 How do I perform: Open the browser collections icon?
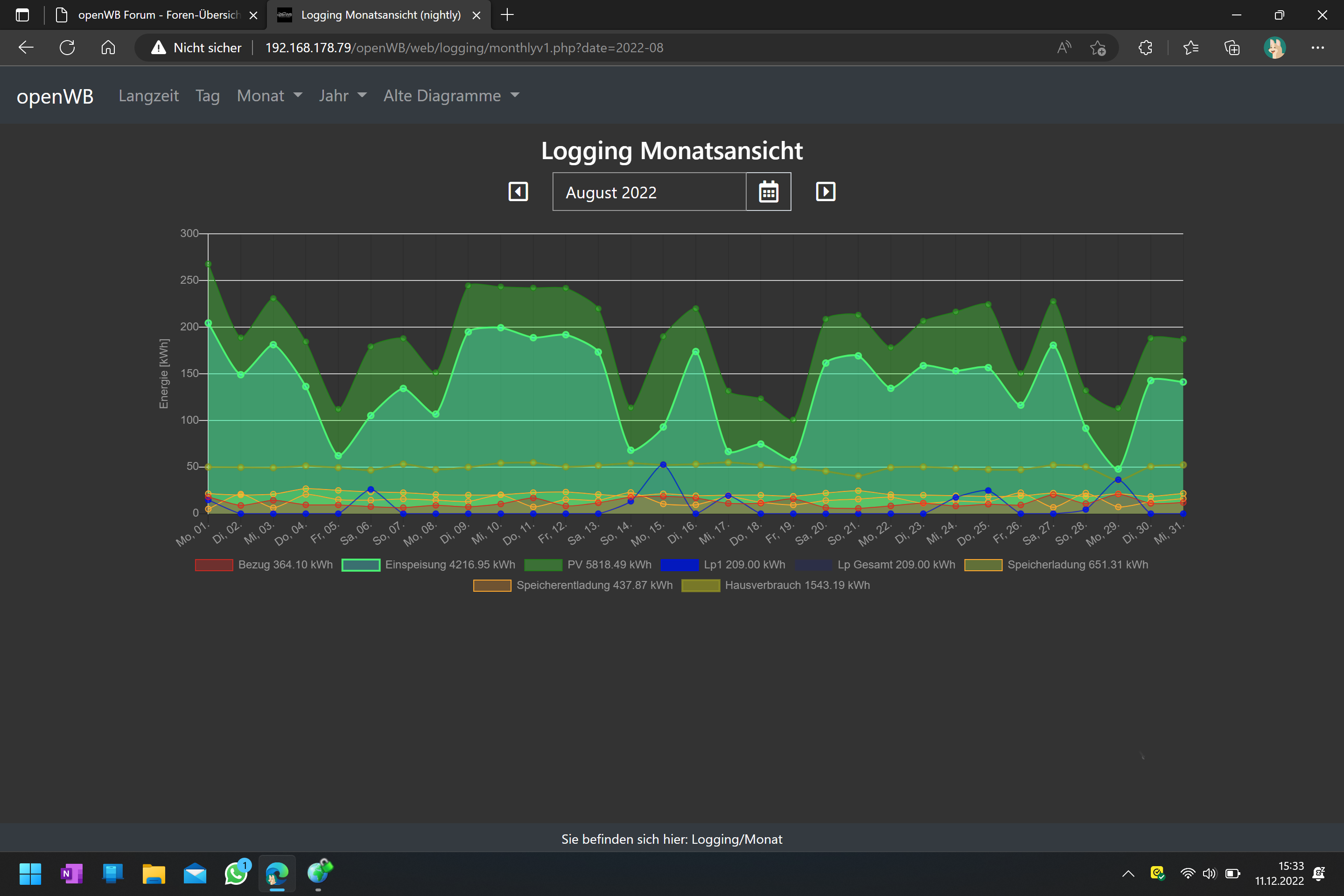point(1232,48)
